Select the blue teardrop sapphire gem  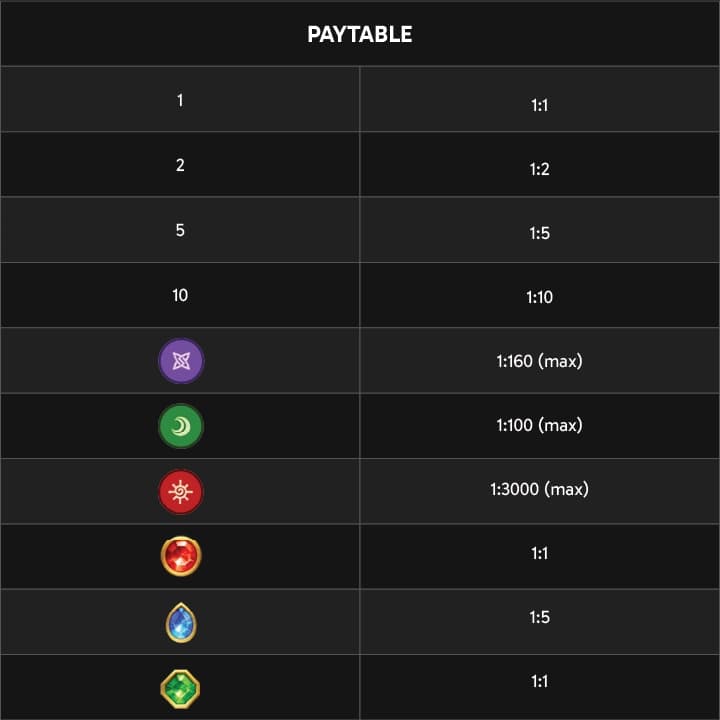pos(181,622)
